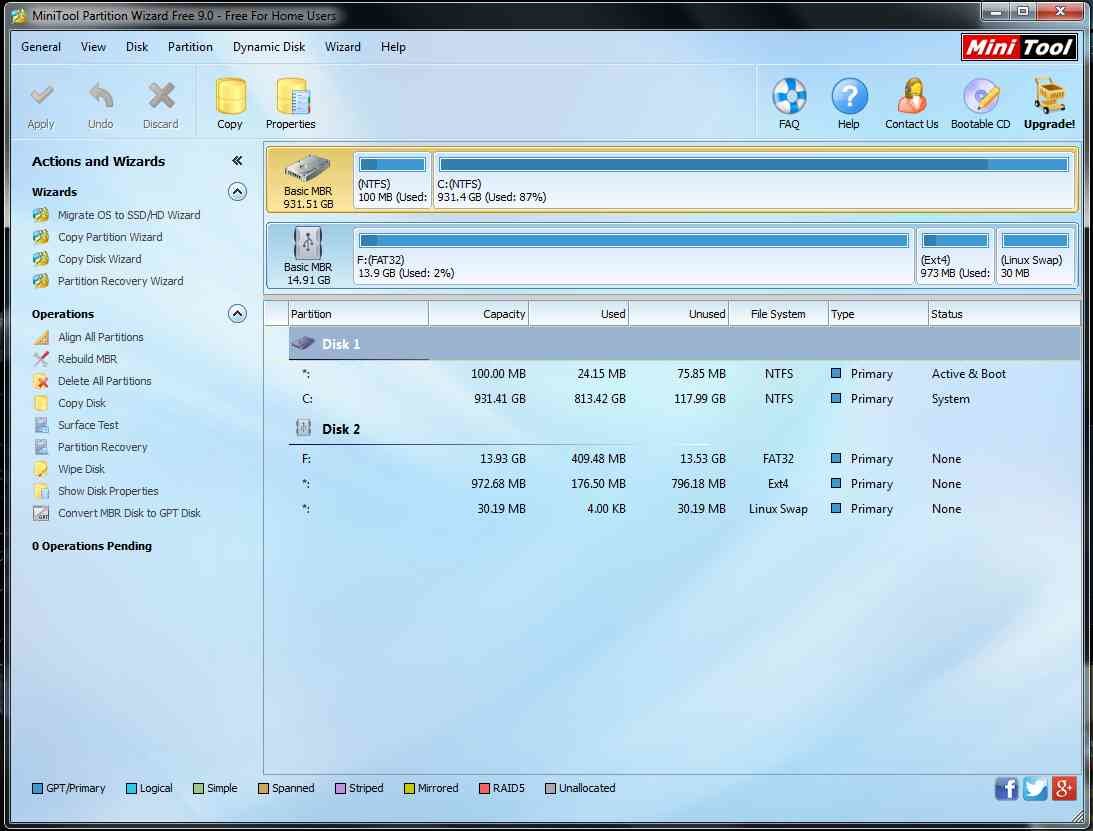Open the Wizard menu
This screenshot has height=831, width=1093.
click(343, 47)
